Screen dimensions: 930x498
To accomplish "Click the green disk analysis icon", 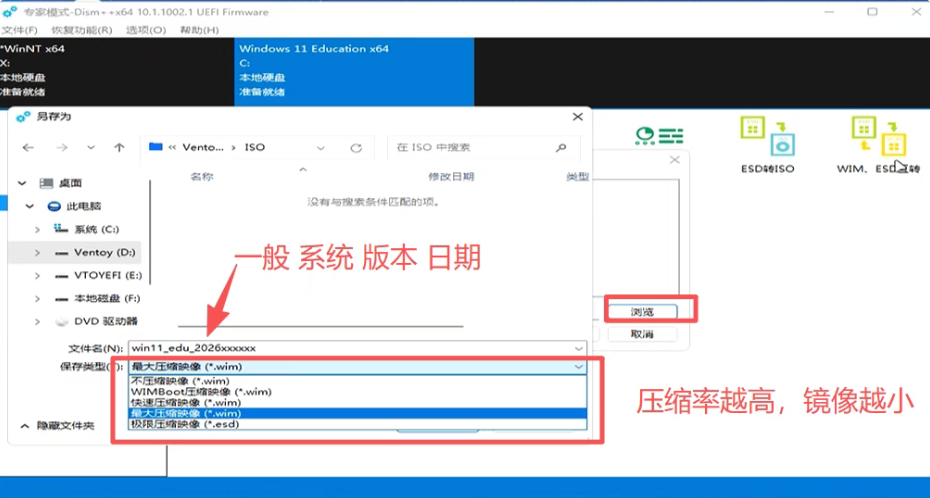I will 659,136.
